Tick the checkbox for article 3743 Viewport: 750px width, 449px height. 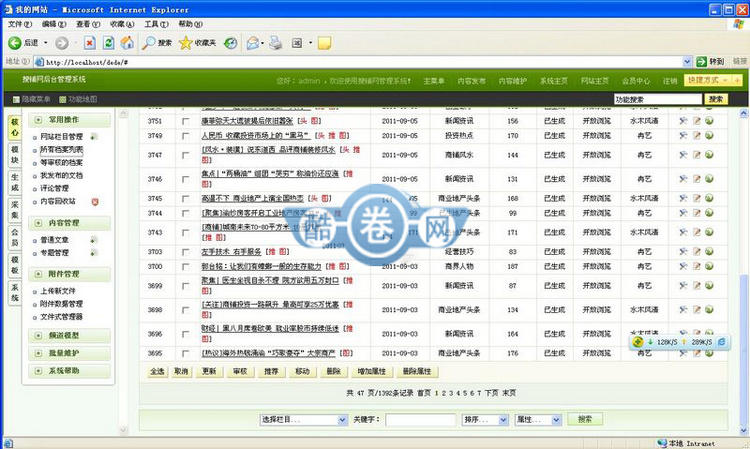[x=185, y=233]
